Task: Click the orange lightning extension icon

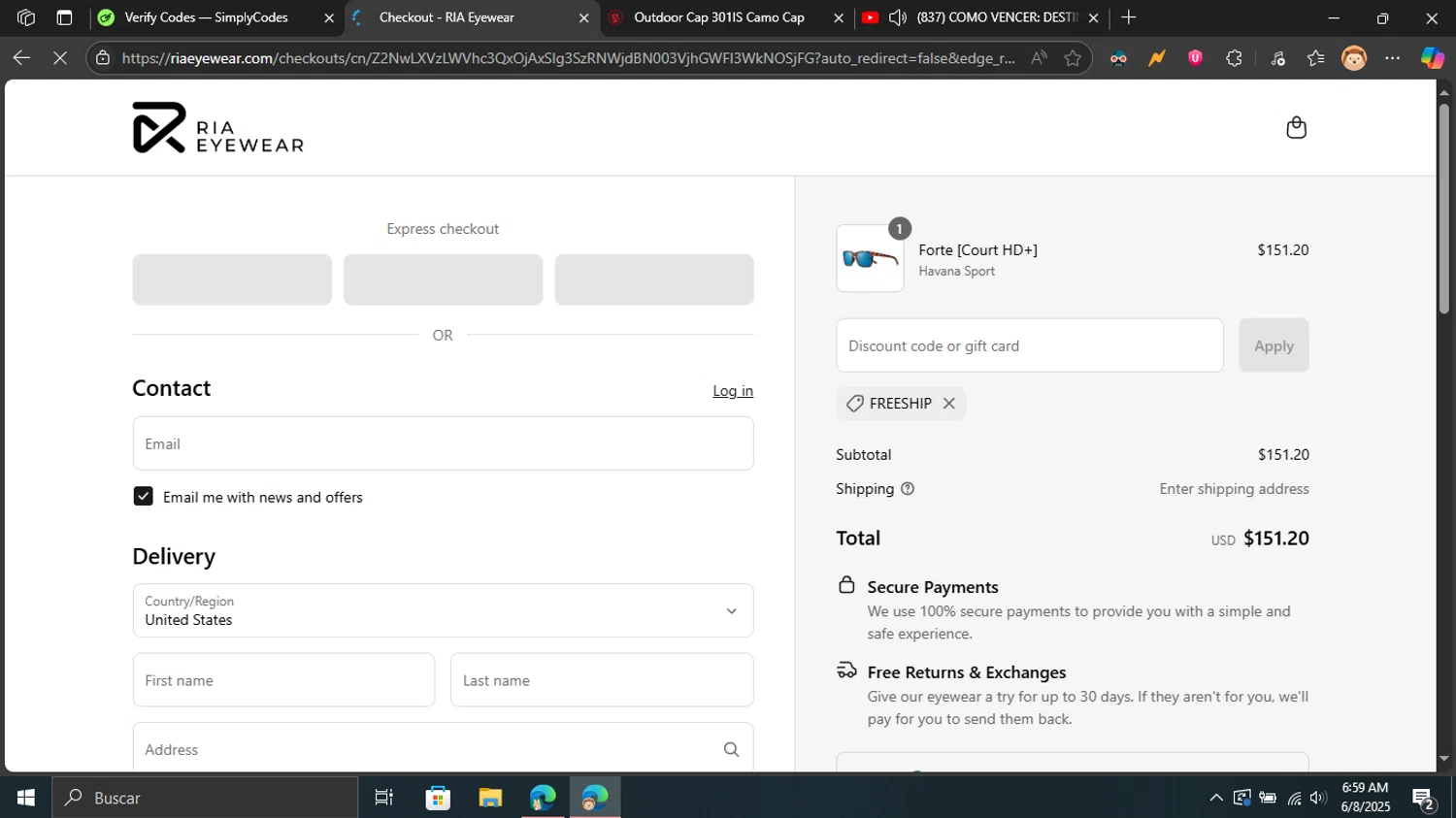Action: pyautogui.click(x=1157, y=58)
